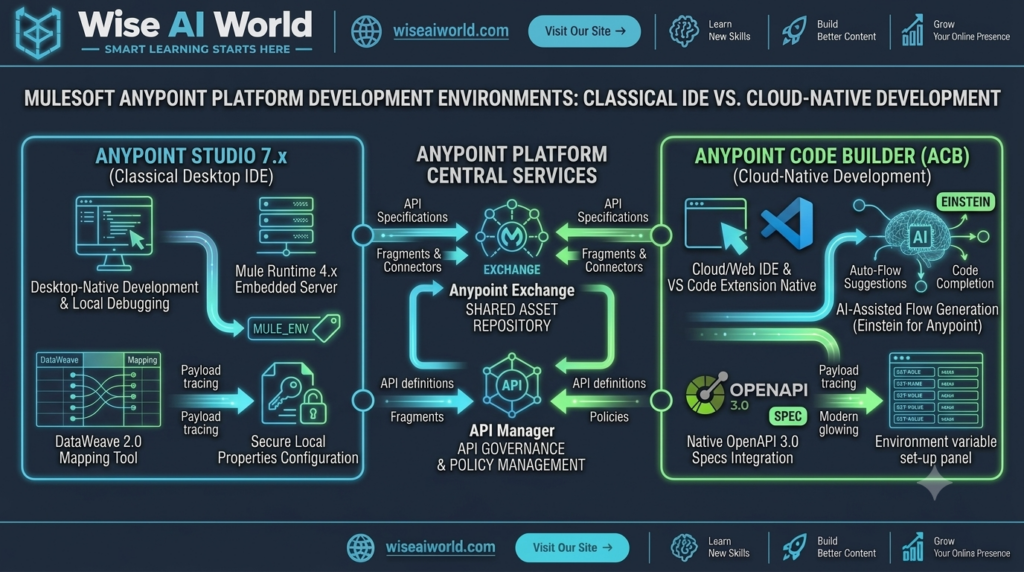Screen dimensions: 1024x572
Task: Click 'Learn New Skills' text in top header
Action: click(729, 31)
